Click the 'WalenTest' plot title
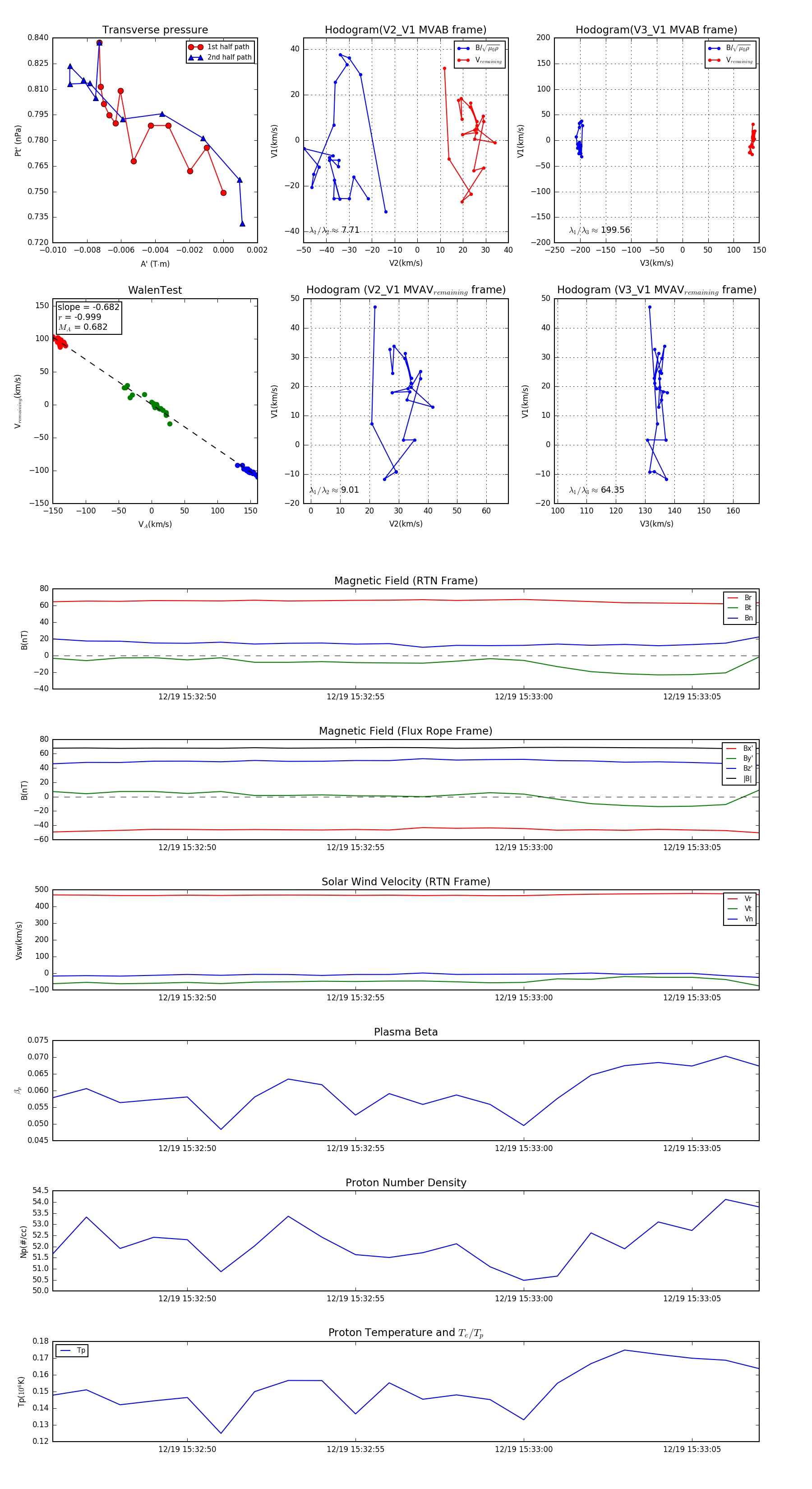 [x=155, y=290]
